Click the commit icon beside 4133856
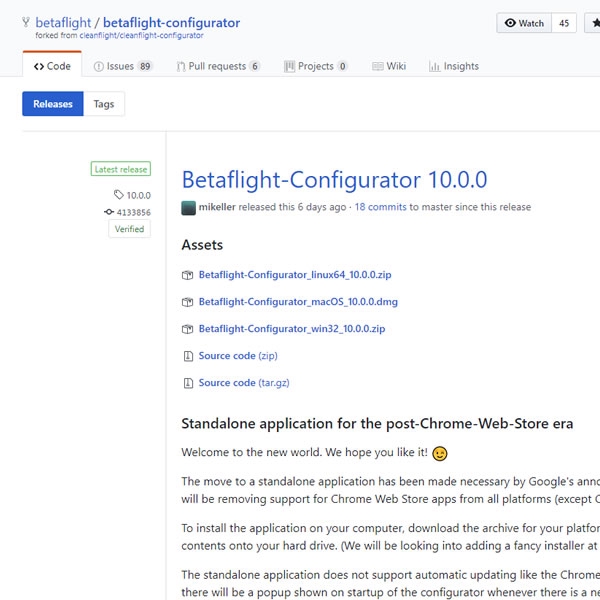 click(x=109, y=212)
